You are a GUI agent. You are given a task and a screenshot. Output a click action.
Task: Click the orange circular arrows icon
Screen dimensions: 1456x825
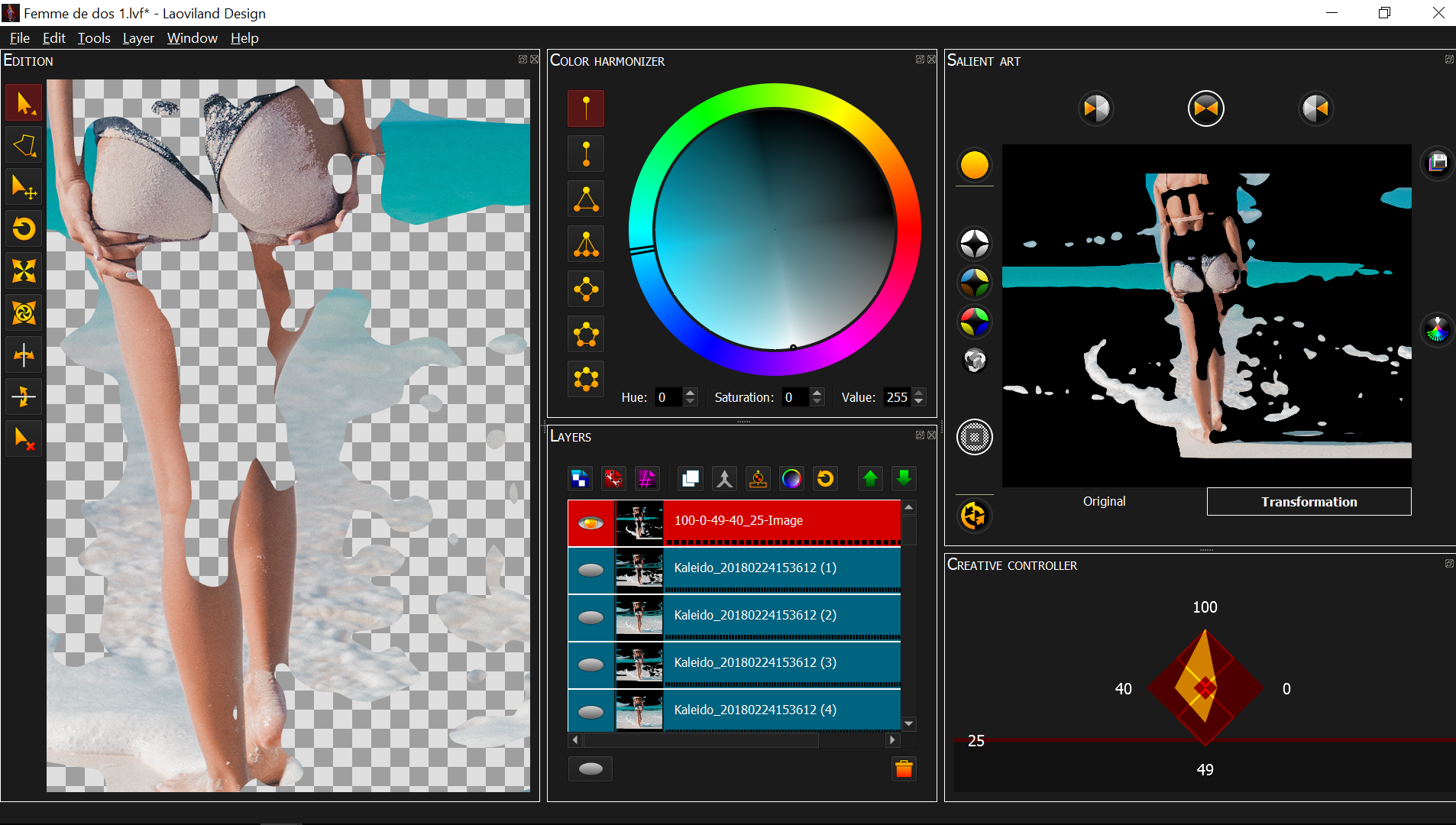(x=974, y=516)
